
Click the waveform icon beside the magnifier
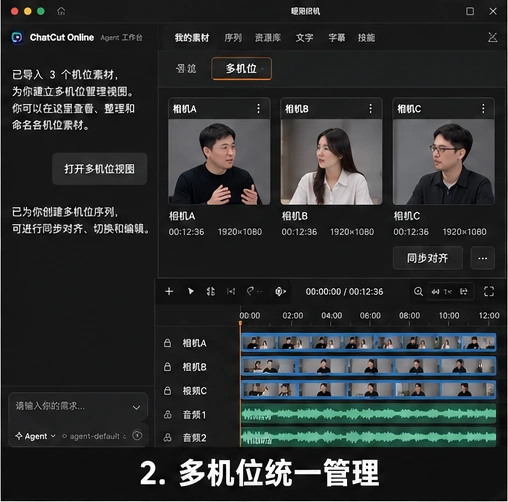(x=435, y=292)
